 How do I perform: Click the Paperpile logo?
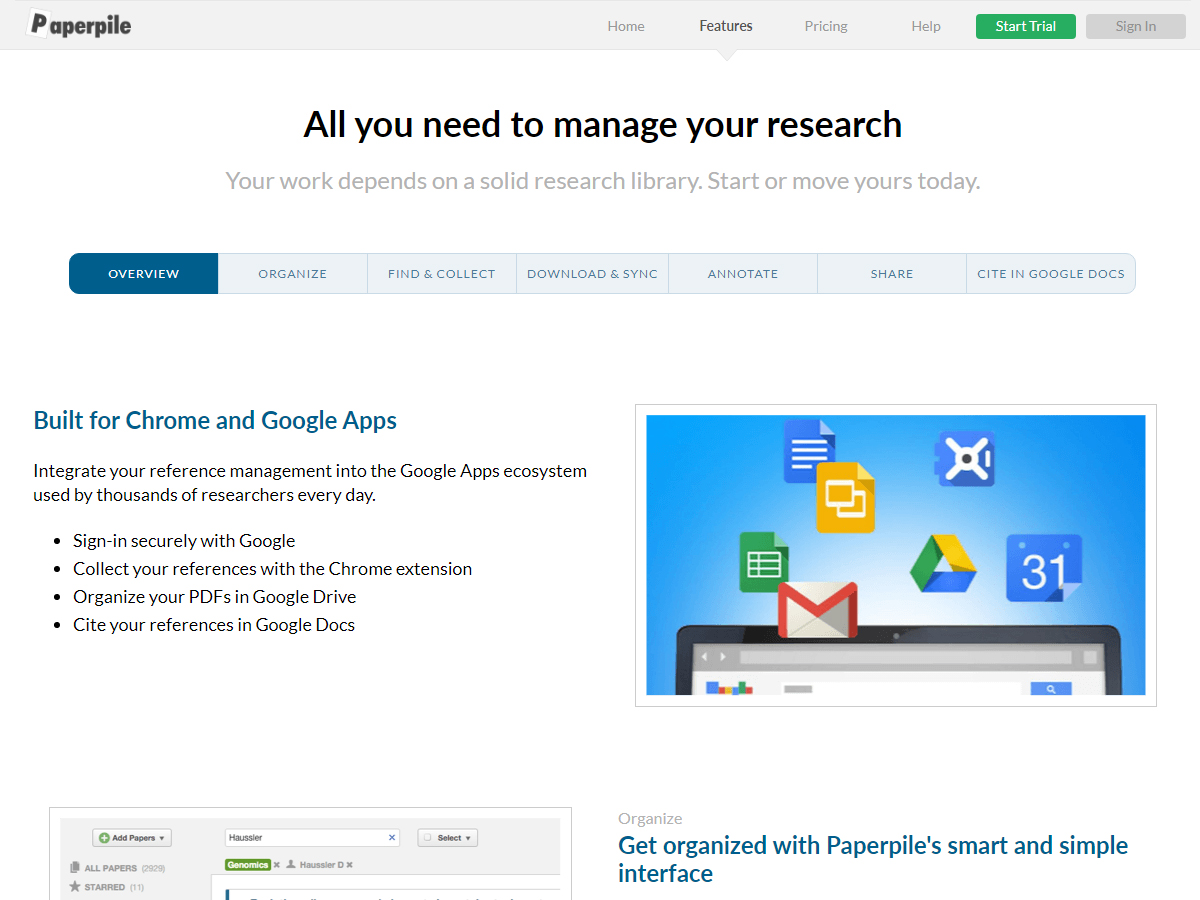tap(78, 24)
